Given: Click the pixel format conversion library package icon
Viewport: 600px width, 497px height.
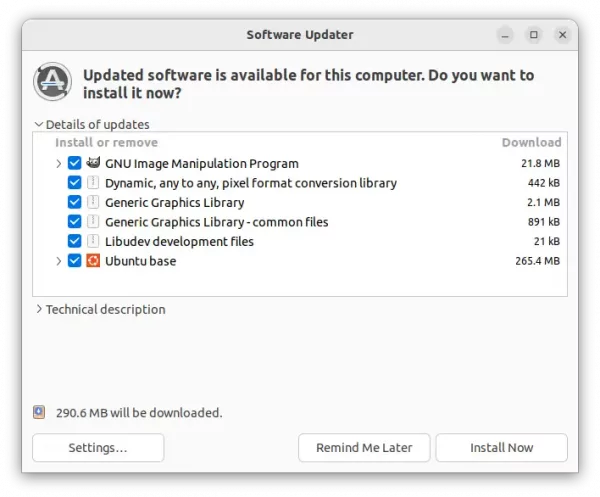Looking at the screenshot, I should (93, 183).
